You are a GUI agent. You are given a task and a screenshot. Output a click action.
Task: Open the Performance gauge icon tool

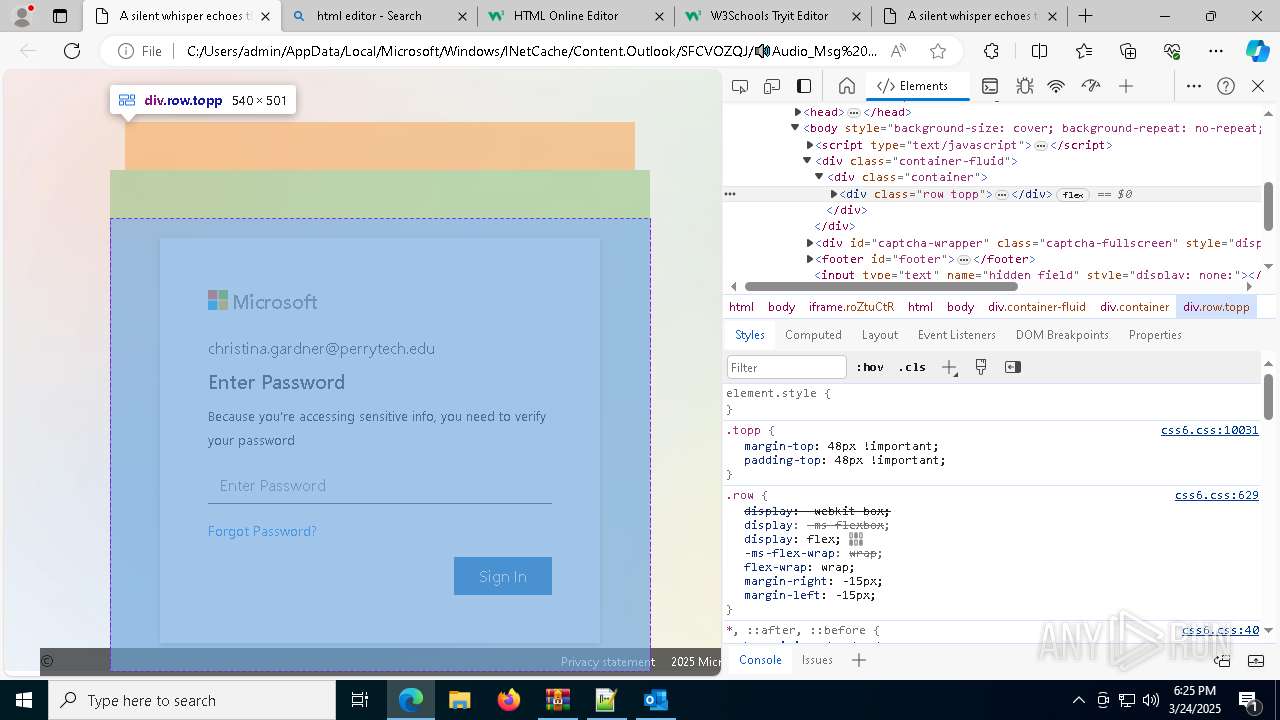click(x=1091, y=86)
